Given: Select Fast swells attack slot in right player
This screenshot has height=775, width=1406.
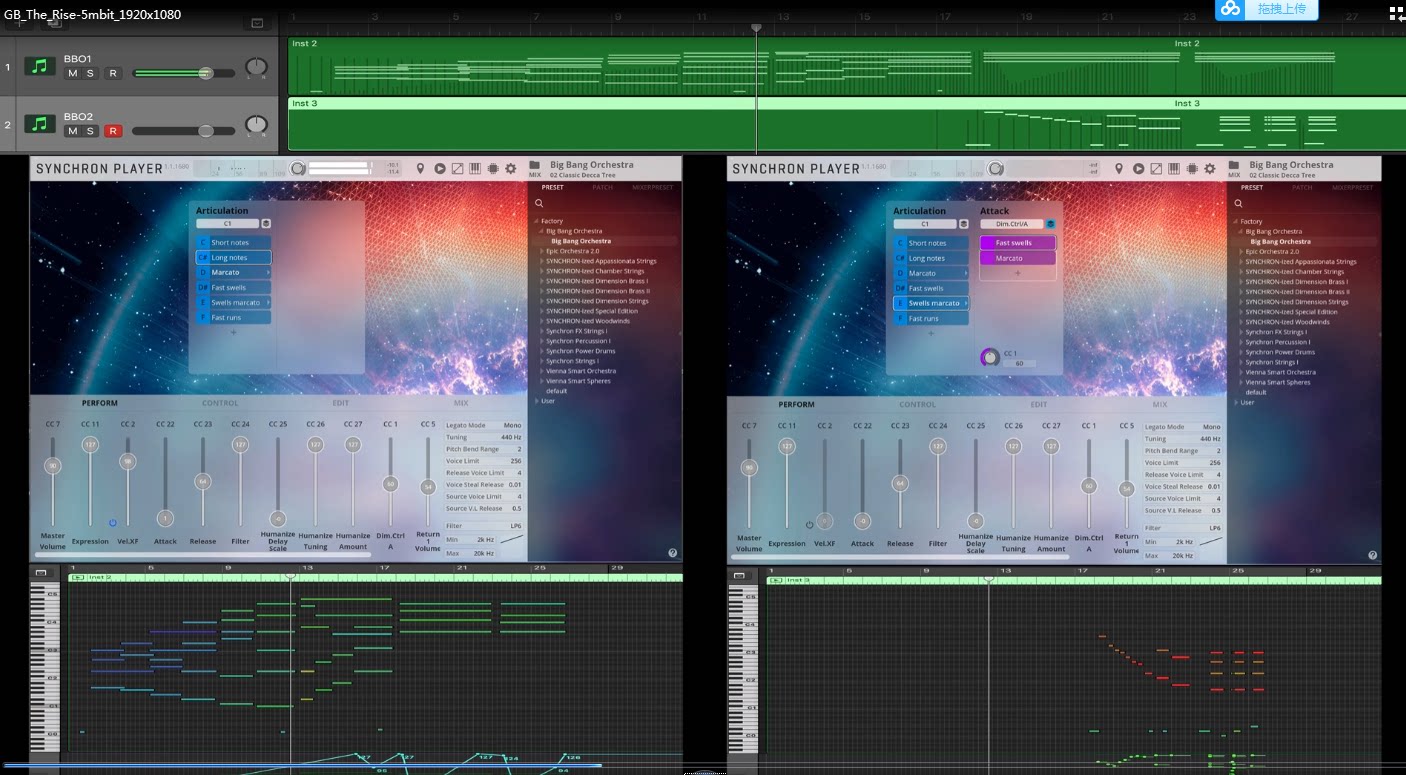Looking at the screenshot, I should click(x=1018, y=242).
